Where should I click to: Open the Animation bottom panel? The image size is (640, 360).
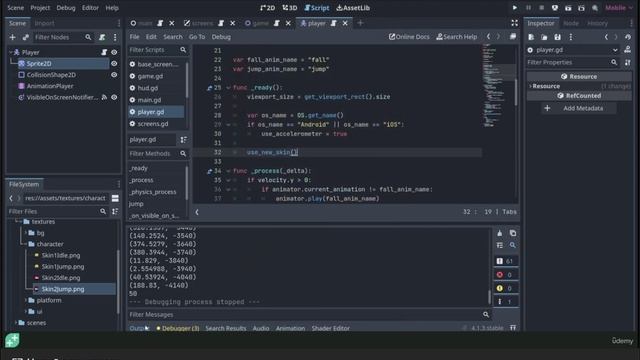tap(290, 328)
